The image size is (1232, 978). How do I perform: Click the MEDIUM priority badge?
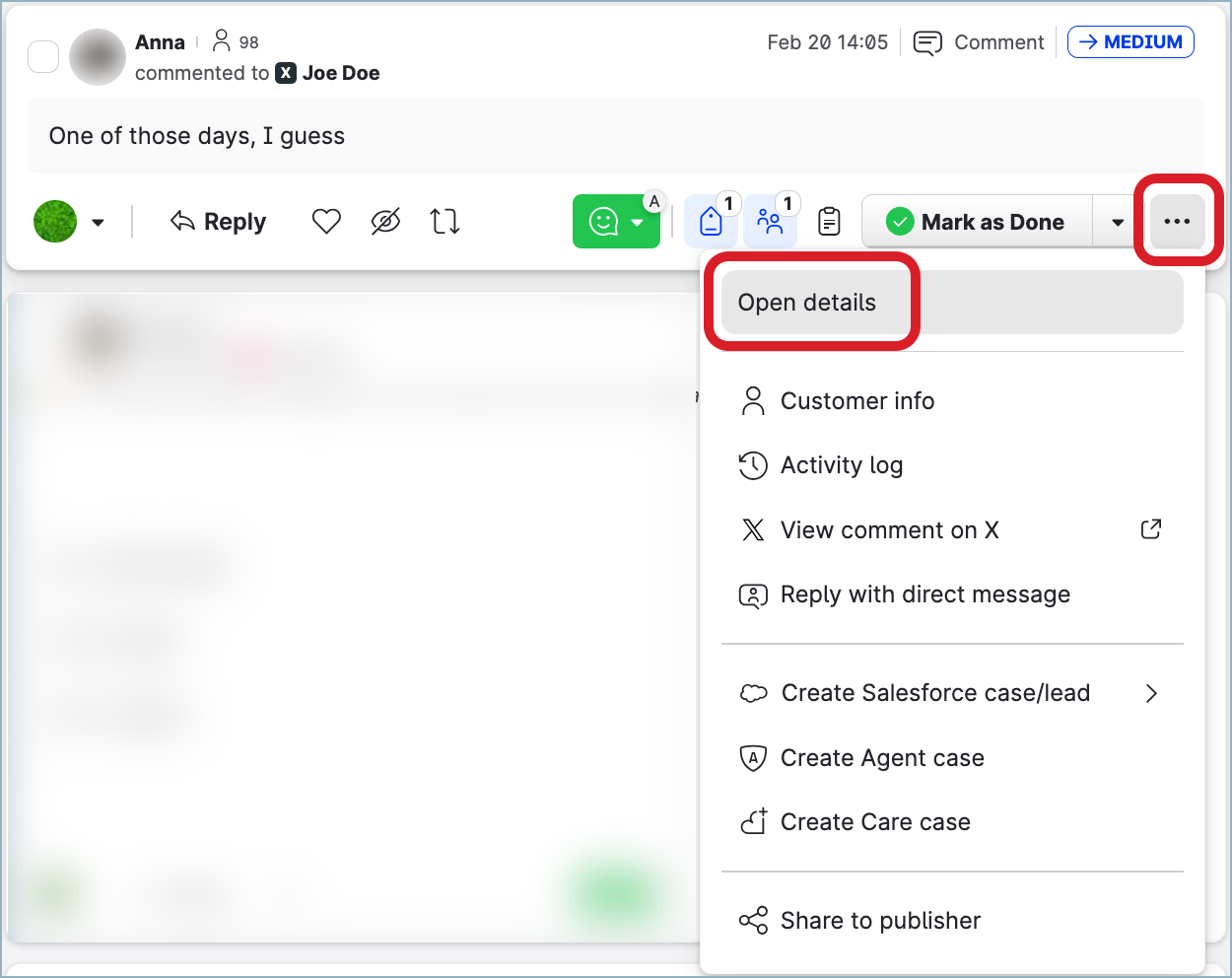tap(1130, 42)
